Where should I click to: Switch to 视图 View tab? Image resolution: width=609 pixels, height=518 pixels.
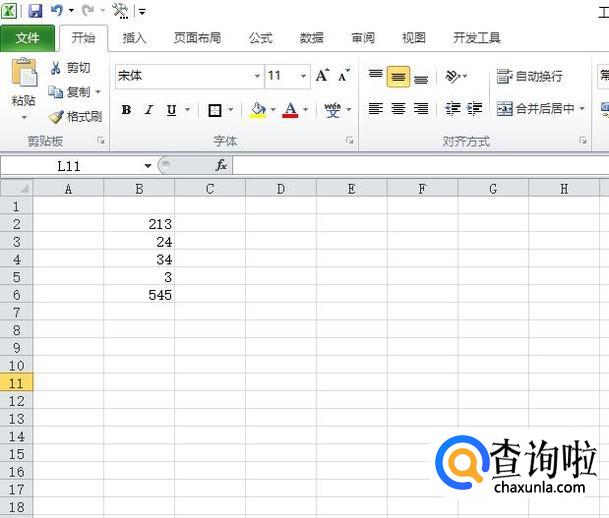[x=414, y=38]
